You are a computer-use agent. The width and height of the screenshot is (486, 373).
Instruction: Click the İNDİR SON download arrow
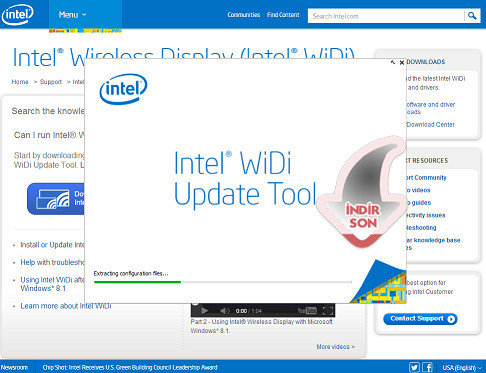[363, 193]
